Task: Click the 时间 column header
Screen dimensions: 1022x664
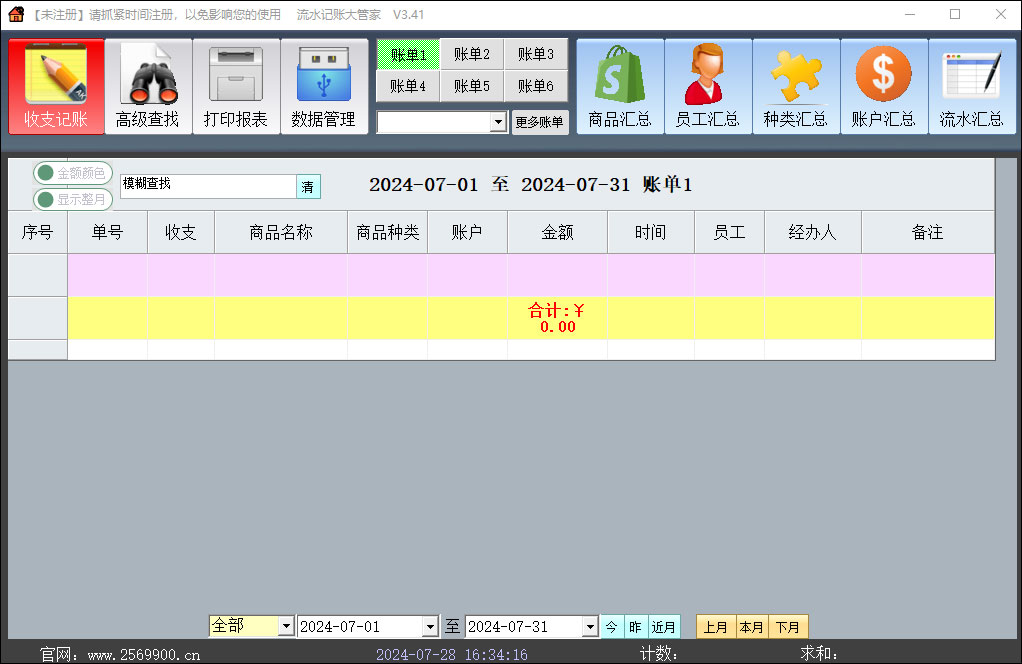Action: pos(651,232)
